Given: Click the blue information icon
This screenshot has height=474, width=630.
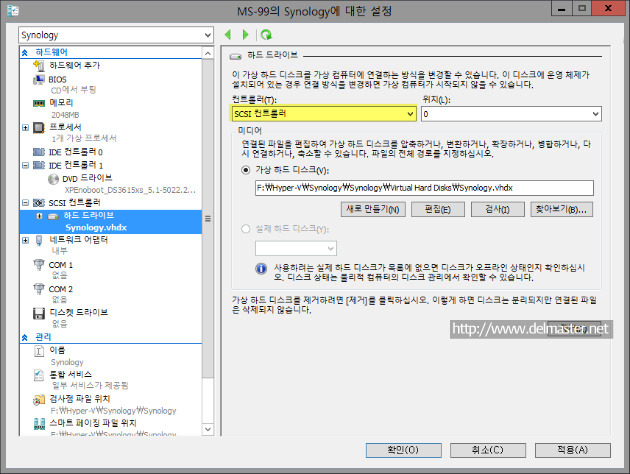Looking at the screenshot, I should tap(261, 268).
